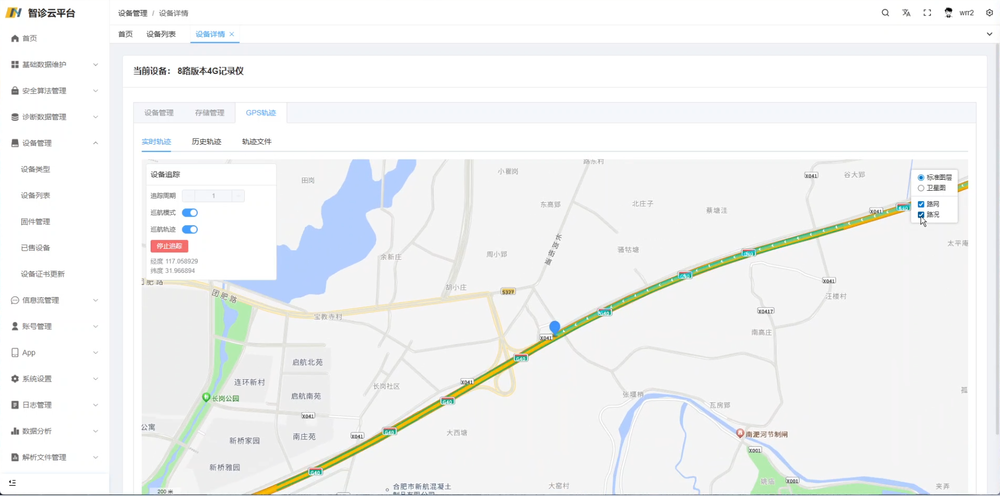Image resolution: width=1000 pixels, height=496 pixels.
Task: Click the 设备管理 device icon
Action: [x=15, y=143]
